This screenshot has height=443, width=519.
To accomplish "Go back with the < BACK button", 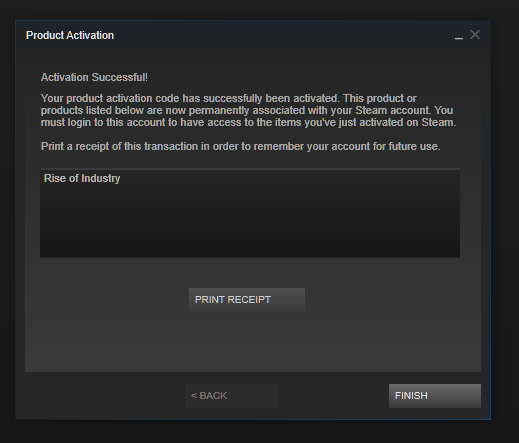I will [231, 396].
